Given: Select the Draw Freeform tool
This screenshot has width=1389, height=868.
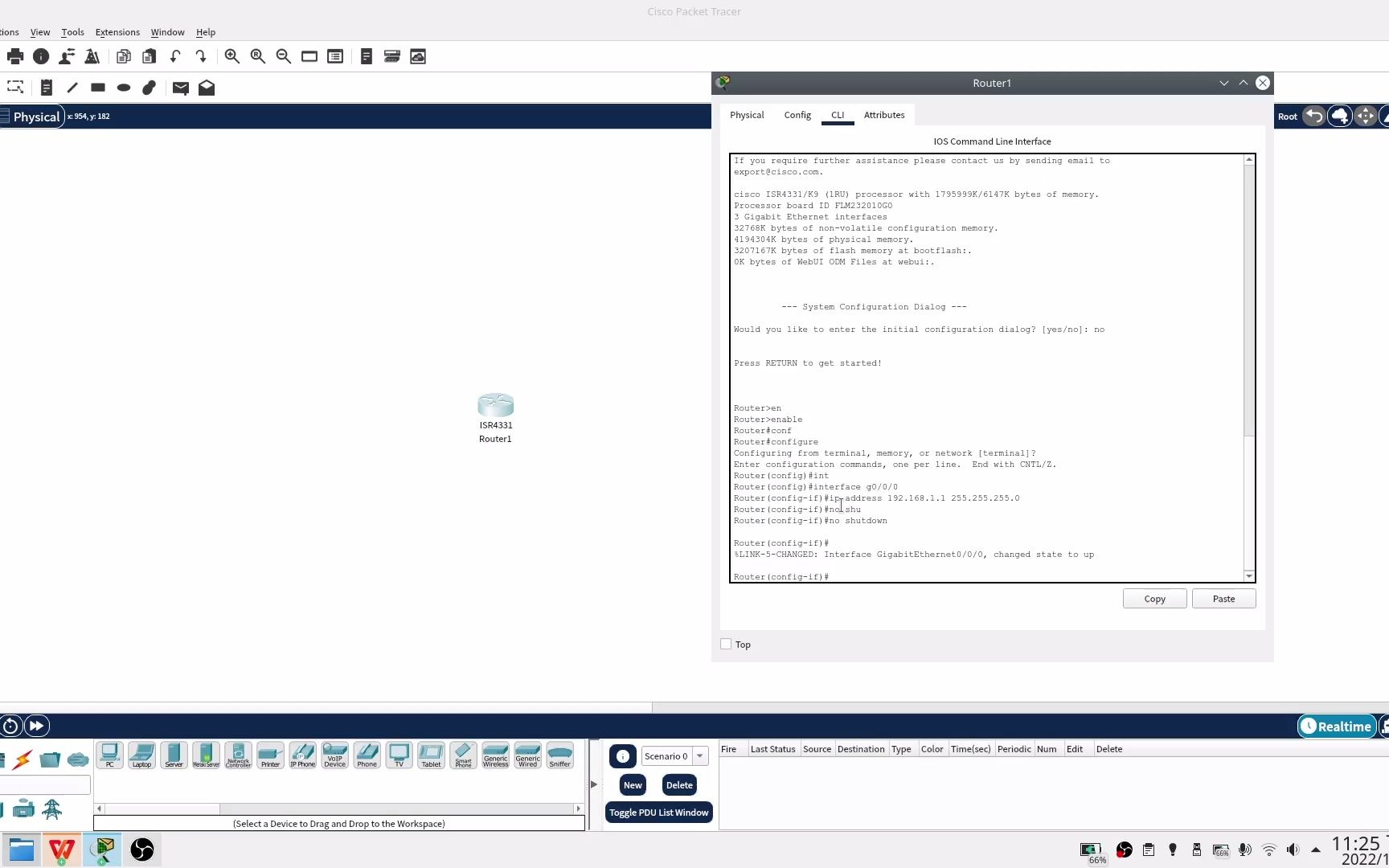Looking at the screenshot, I should tap(150, 88).
